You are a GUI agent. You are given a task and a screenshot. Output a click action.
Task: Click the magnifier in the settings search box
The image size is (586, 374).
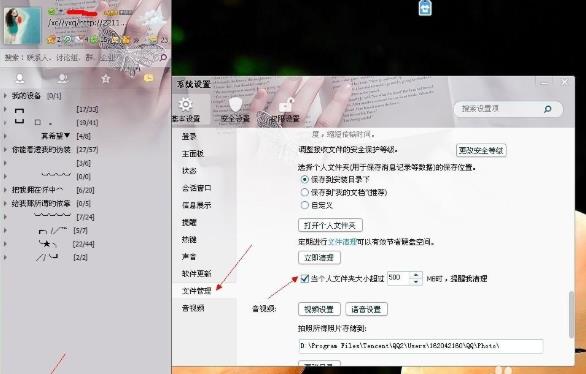pos(548,109)
